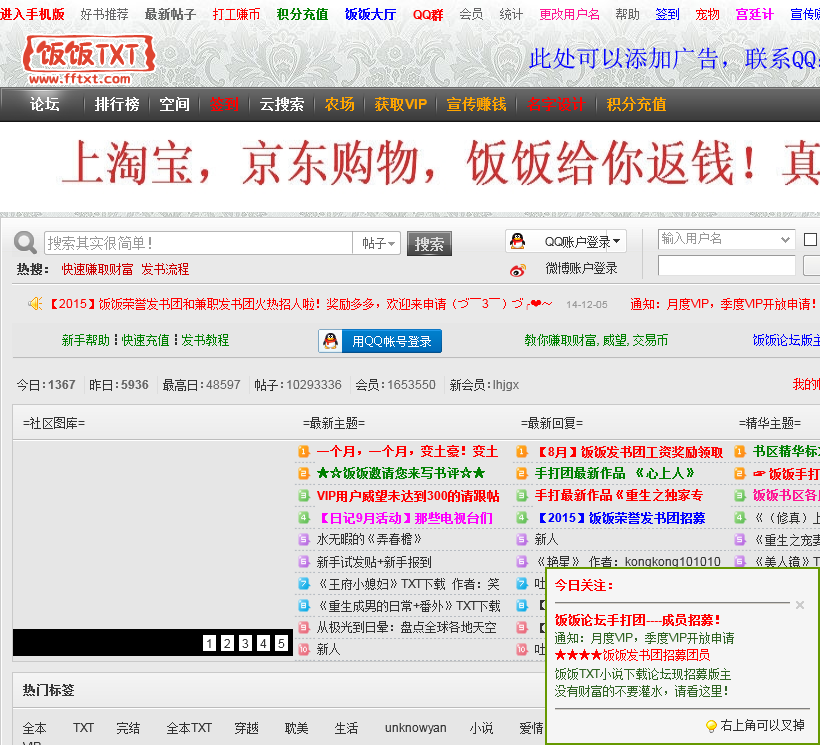Open the 帖子 search type dropdown
The height and width of the screenshot is (745, 820).
377,243
